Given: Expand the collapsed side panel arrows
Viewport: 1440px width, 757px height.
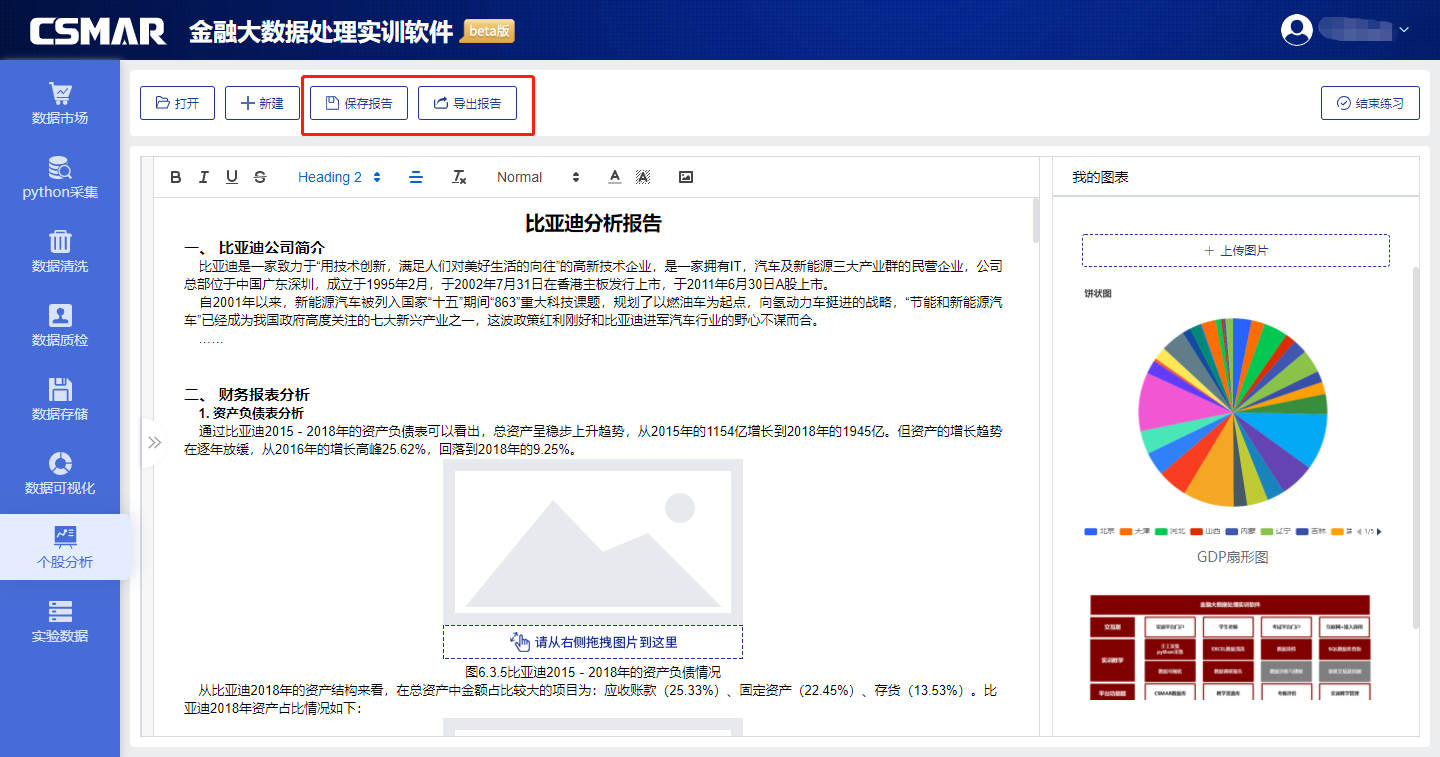Looking at the screenshot, I should coord(154,442).
